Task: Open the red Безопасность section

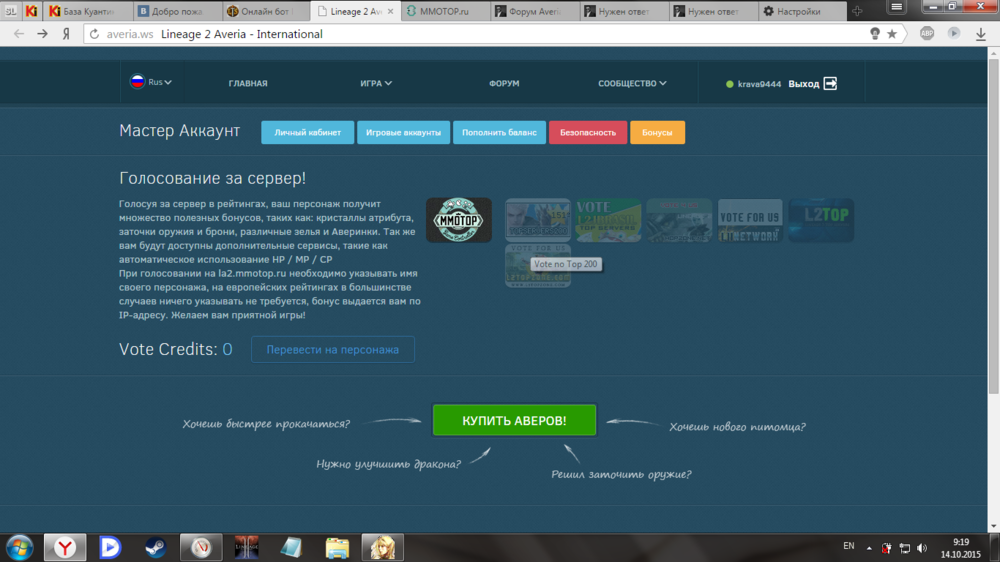Action: [588, 132]
